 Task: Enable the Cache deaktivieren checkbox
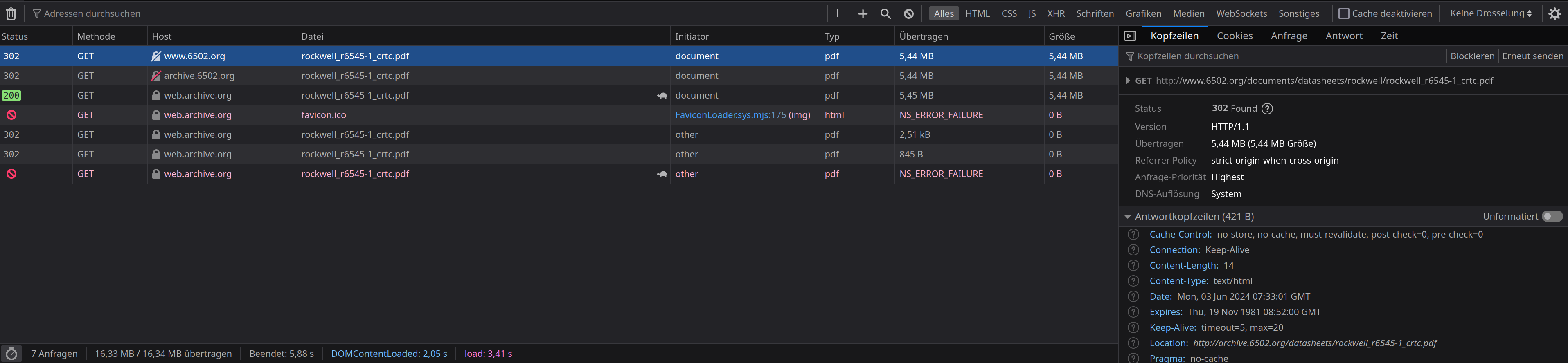[x=1344, y=13]
